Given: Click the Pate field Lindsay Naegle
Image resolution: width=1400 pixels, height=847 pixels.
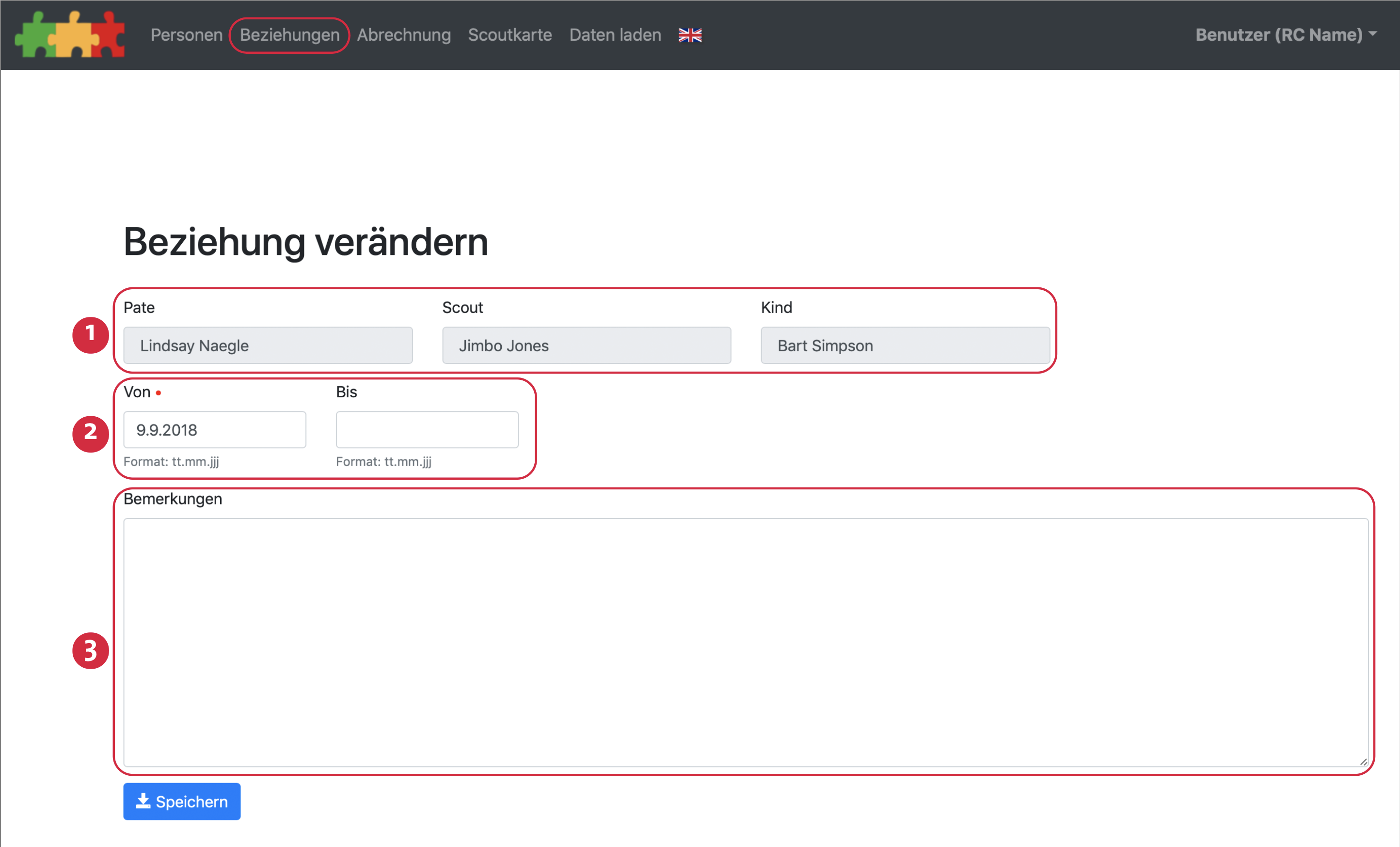Looking at the screenshot, I should click(268, 345).
